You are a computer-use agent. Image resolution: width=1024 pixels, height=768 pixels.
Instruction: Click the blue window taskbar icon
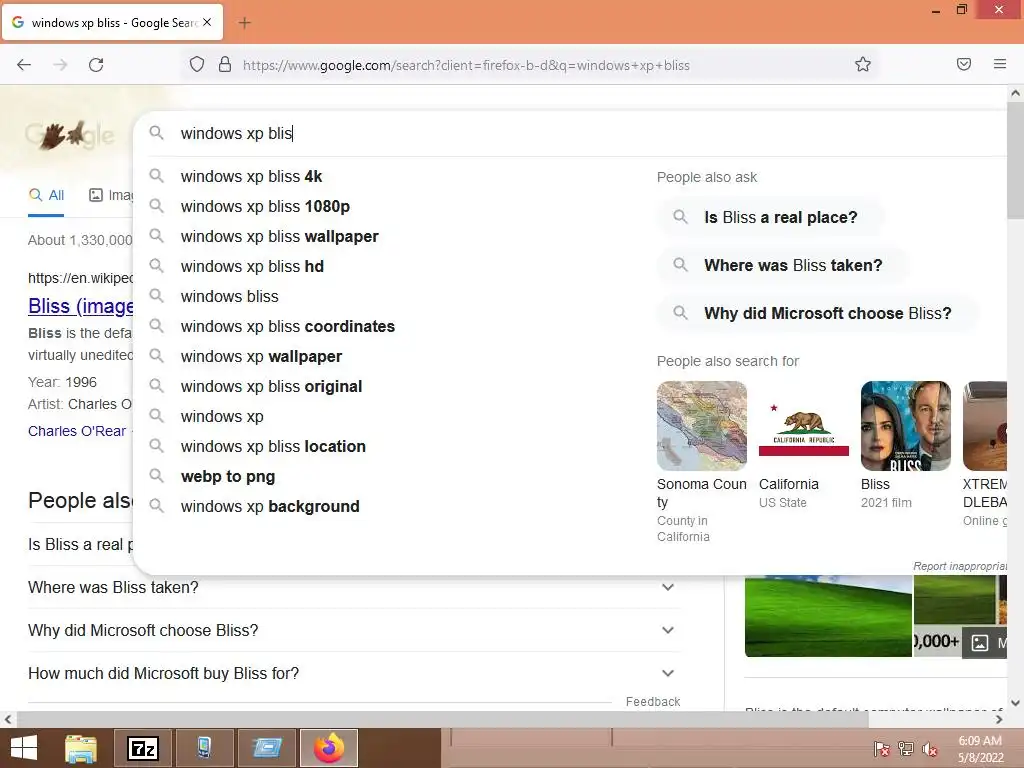click(267, 748)
